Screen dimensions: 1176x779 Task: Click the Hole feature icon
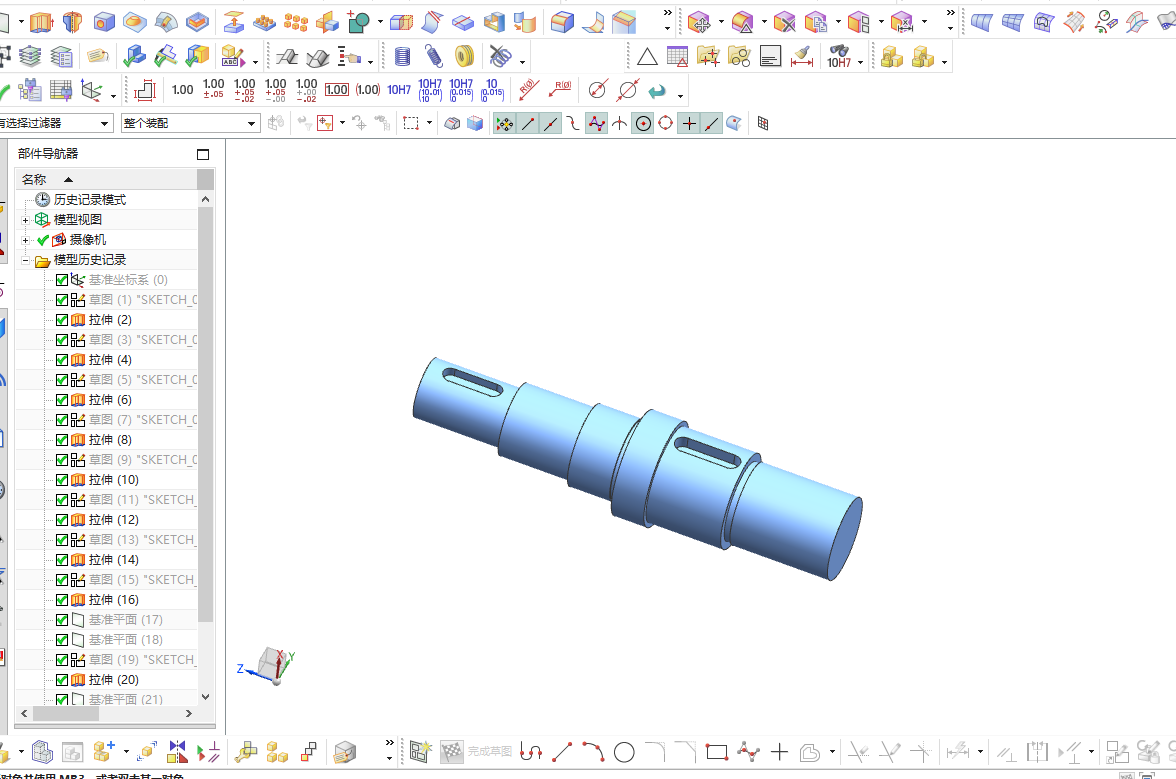pyautogui.click(x=104, y=22)
